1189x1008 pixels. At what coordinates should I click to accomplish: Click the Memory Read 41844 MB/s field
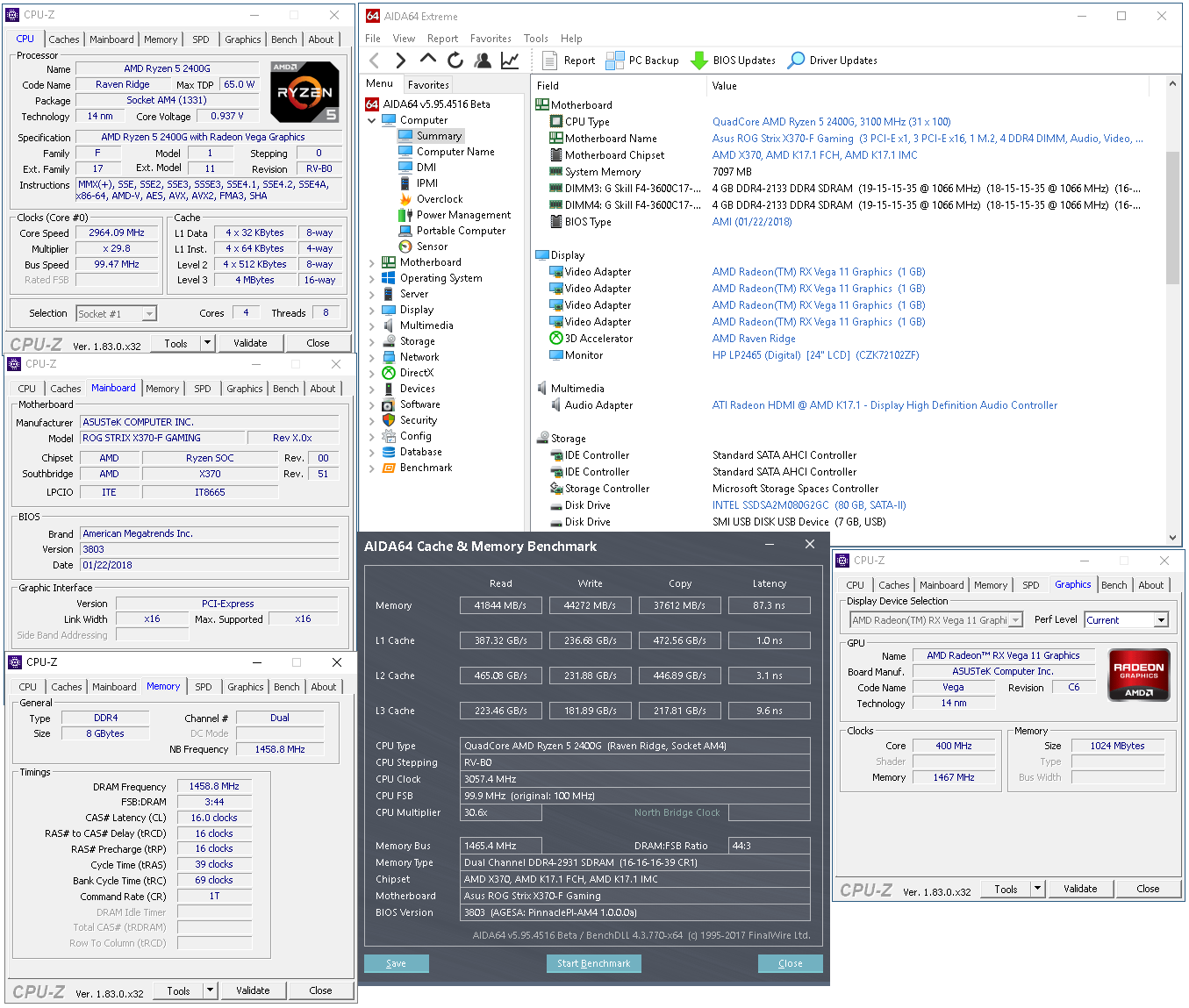coord(500,605)
